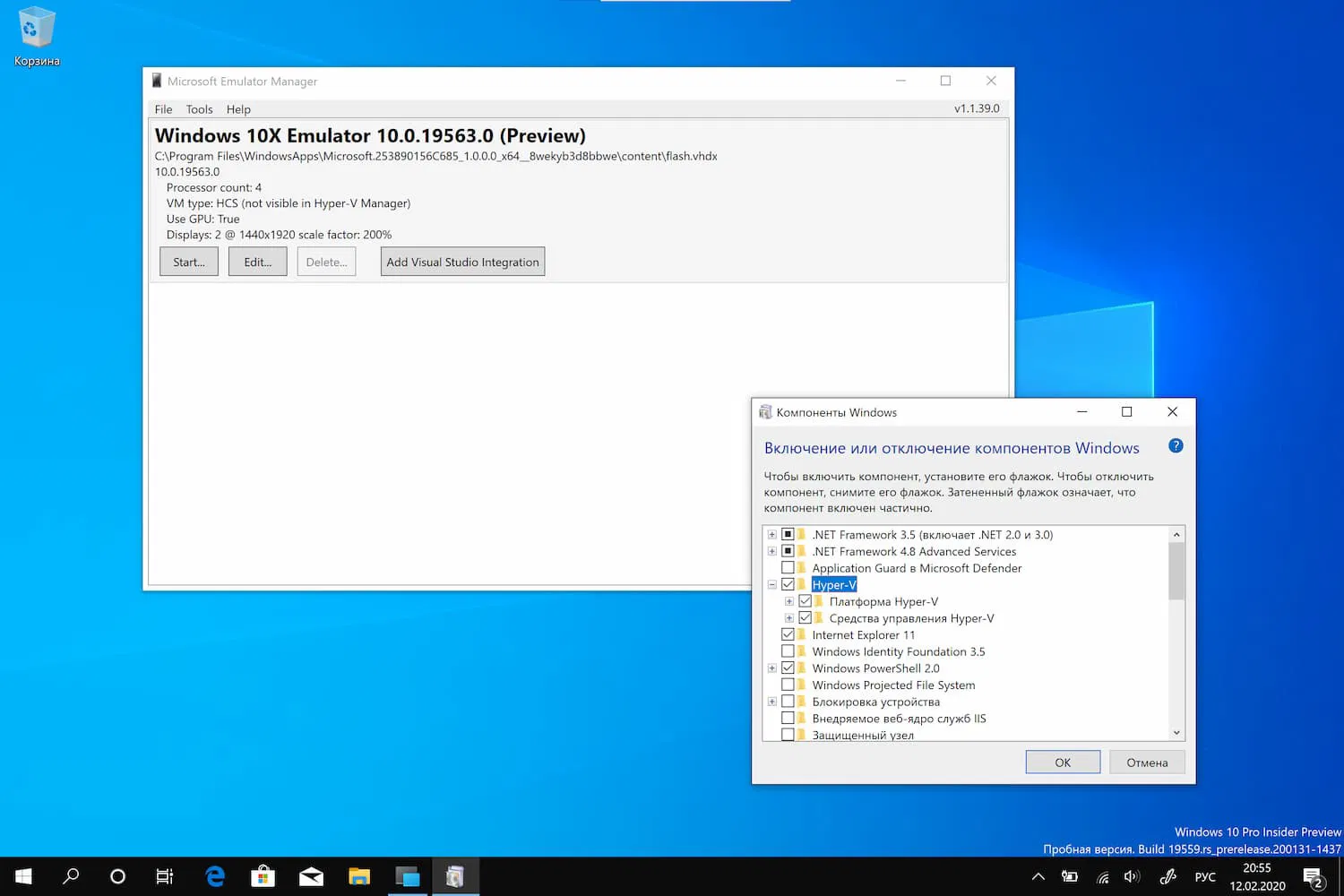
Task: Collapse the Hyper-V tree node
Action: (771, 584)
